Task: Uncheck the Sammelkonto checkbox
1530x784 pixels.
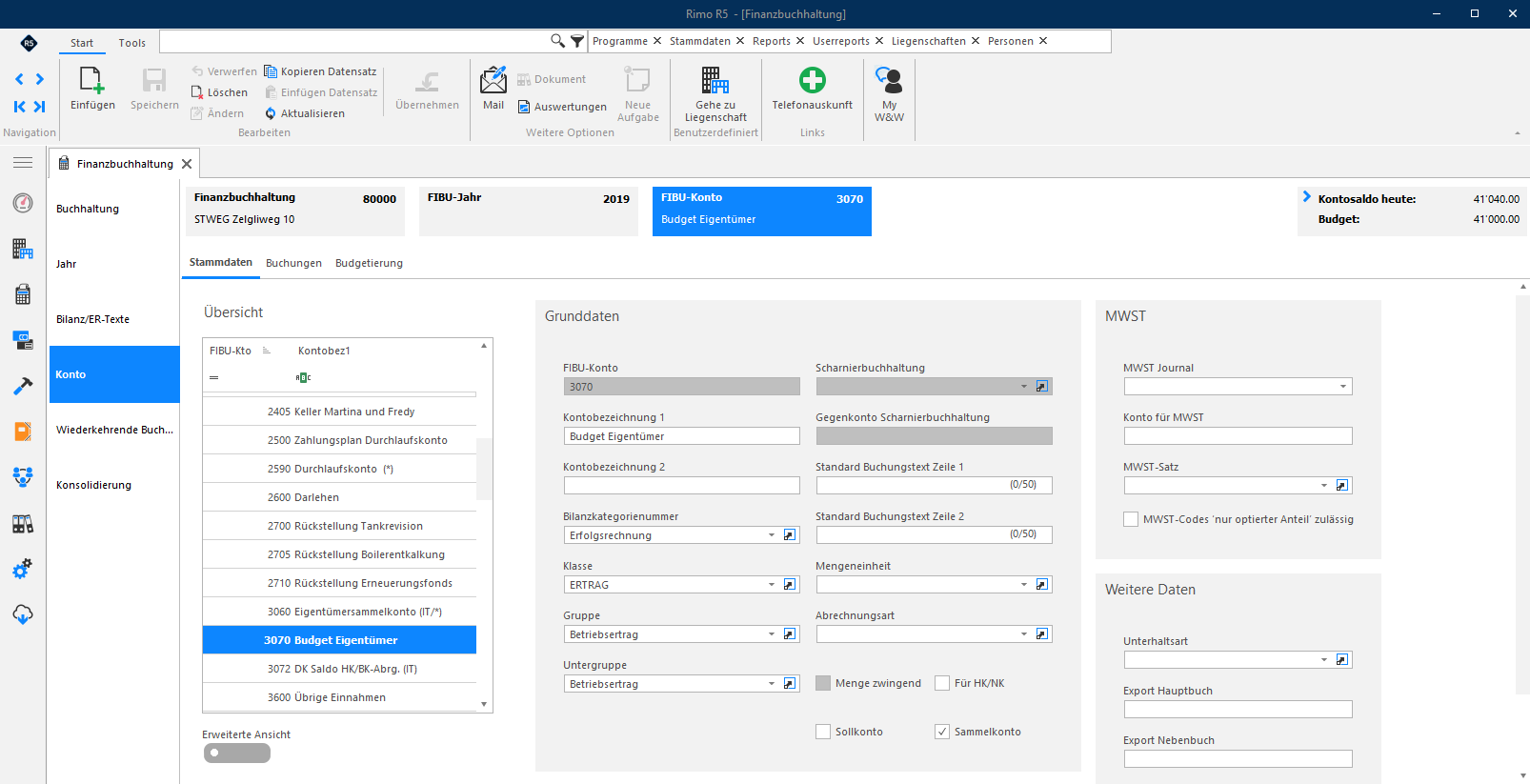Action: (x=942, y=732)
